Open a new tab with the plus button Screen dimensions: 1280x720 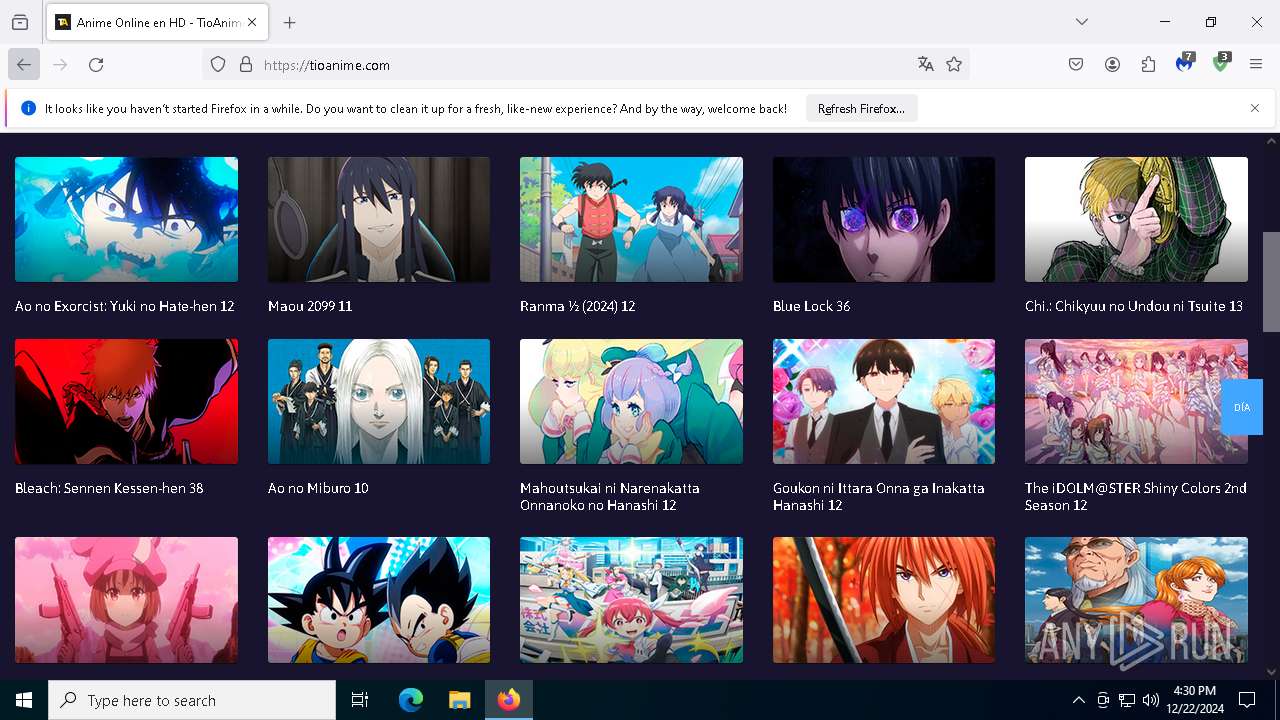click(x=290, y=22)
